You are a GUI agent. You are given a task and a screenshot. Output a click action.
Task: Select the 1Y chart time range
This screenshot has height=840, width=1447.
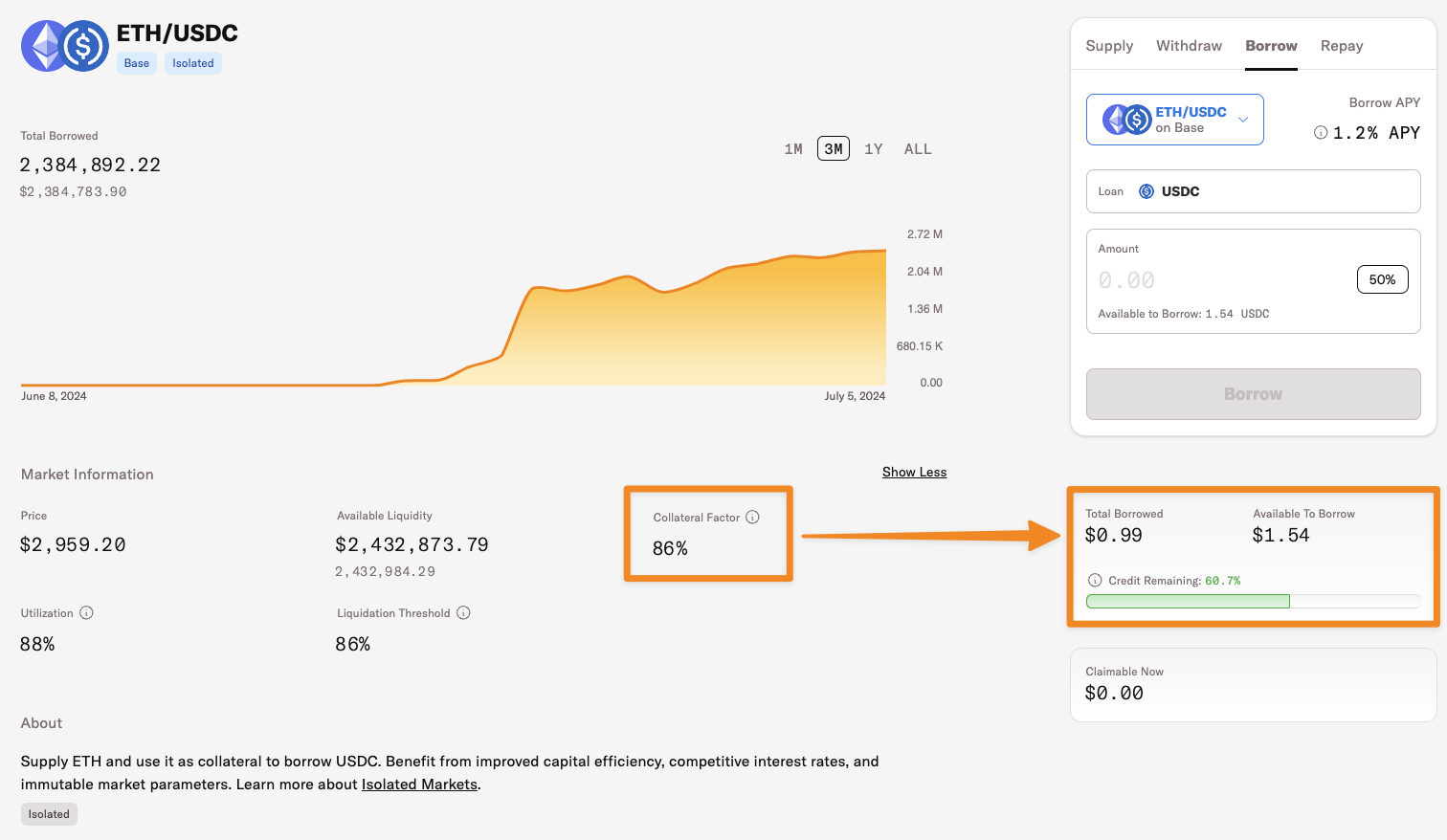pyautogui.click(x=873, y=149)
